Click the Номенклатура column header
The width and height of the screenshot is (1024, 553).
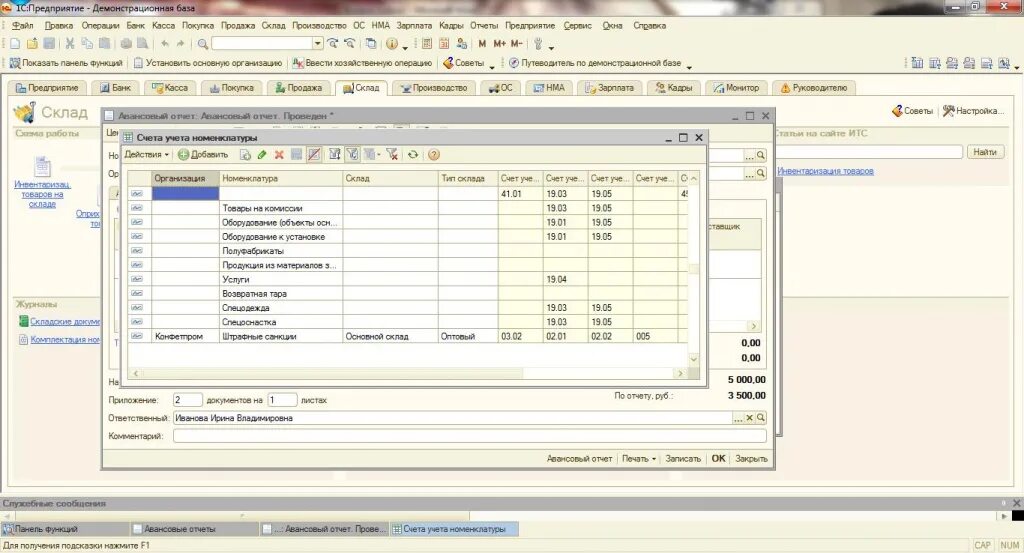tap(281, 178)
